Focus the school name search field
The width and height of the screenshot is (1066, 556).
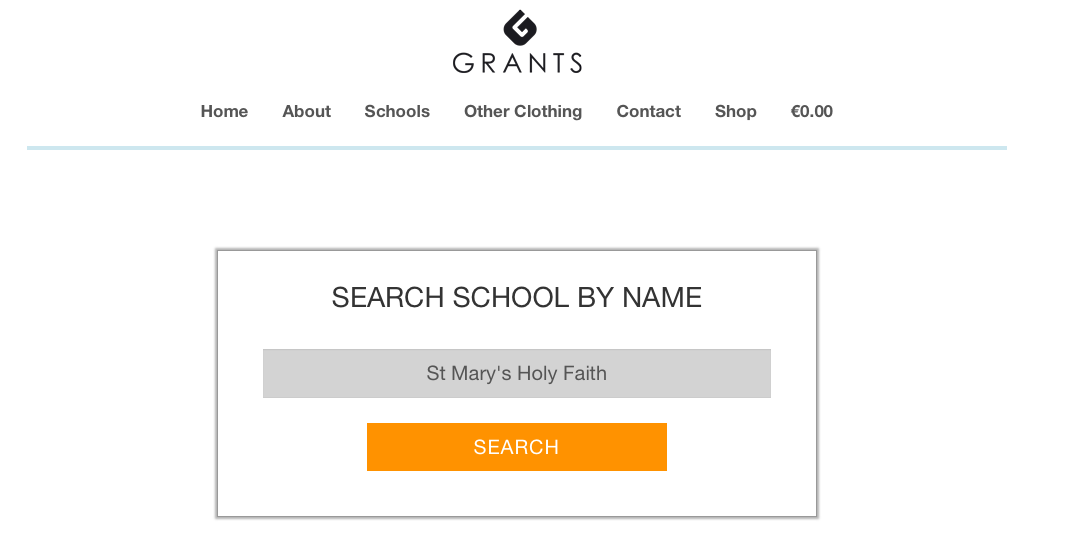point(517,373)
